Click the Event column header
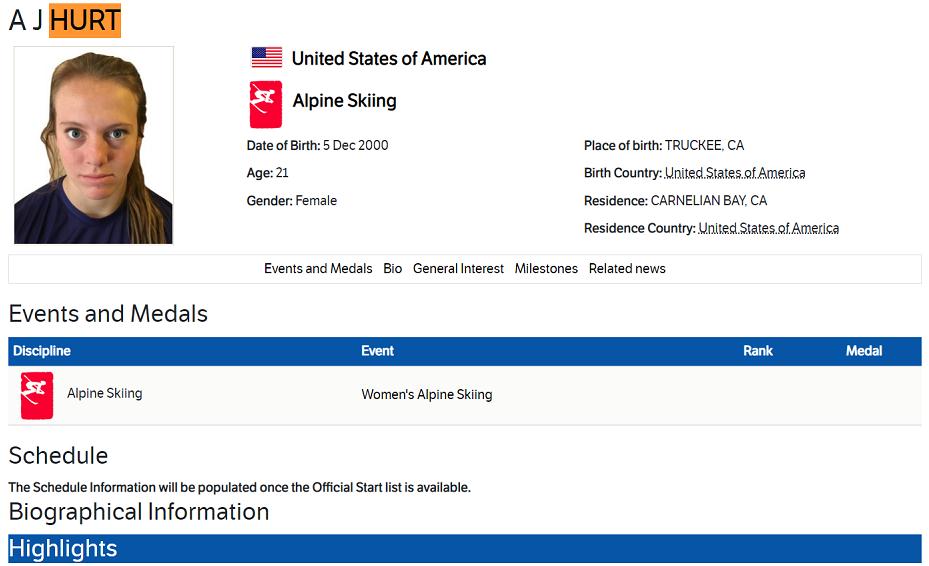 click(377, 351)
